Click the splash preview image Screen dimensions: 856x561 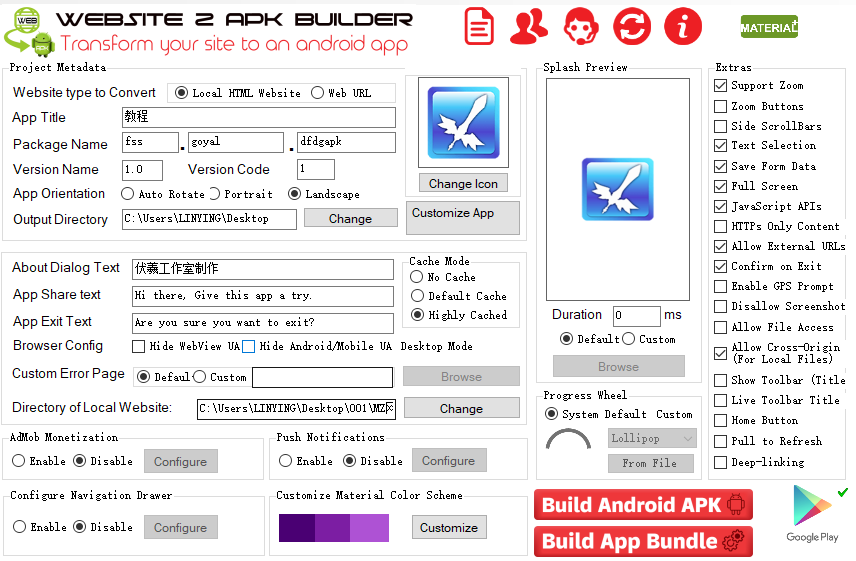coord(617,189)
